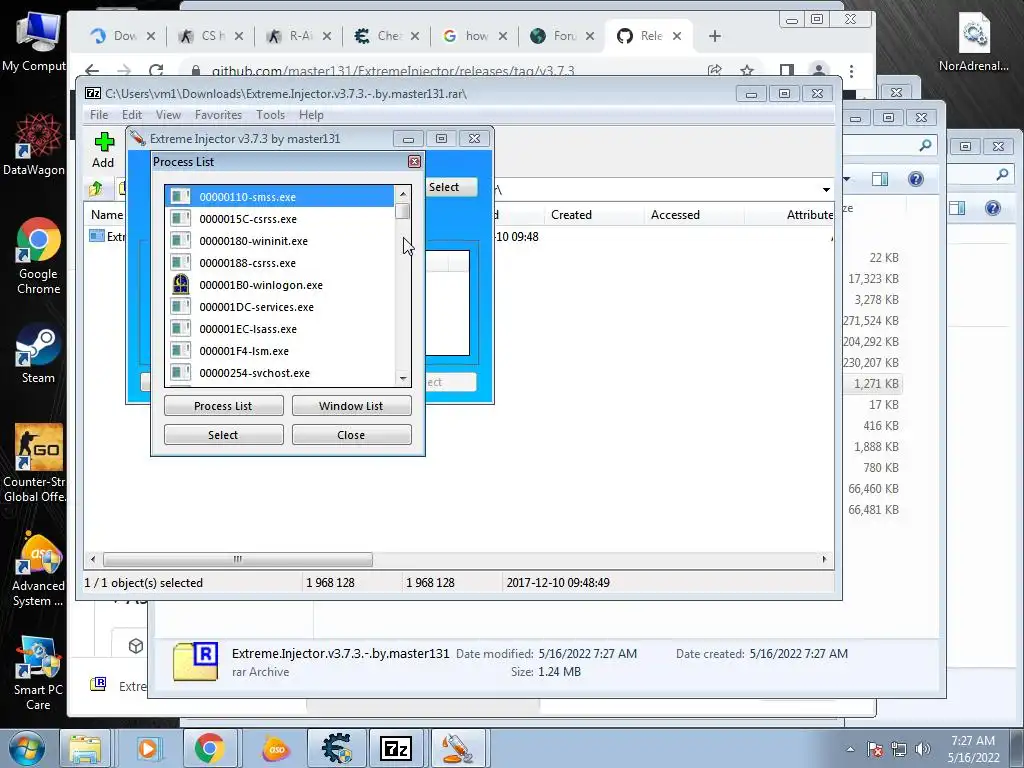Open the 7-Zip Tools menu
1024x768 pixels.
coord(270,115)
